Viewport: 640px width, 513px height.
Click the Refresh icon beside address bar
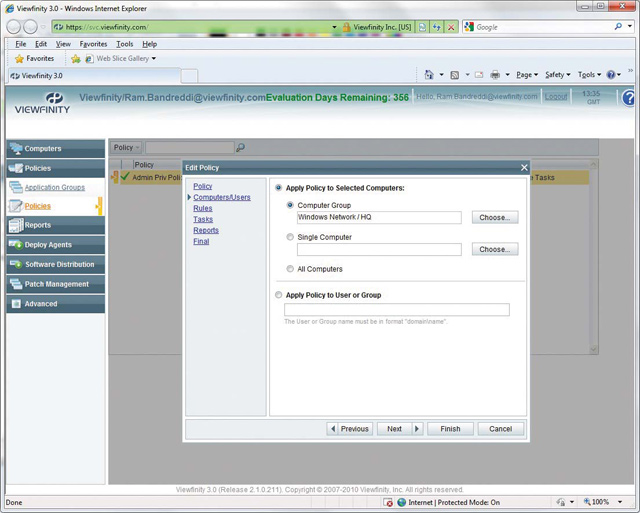click(437, 27)
